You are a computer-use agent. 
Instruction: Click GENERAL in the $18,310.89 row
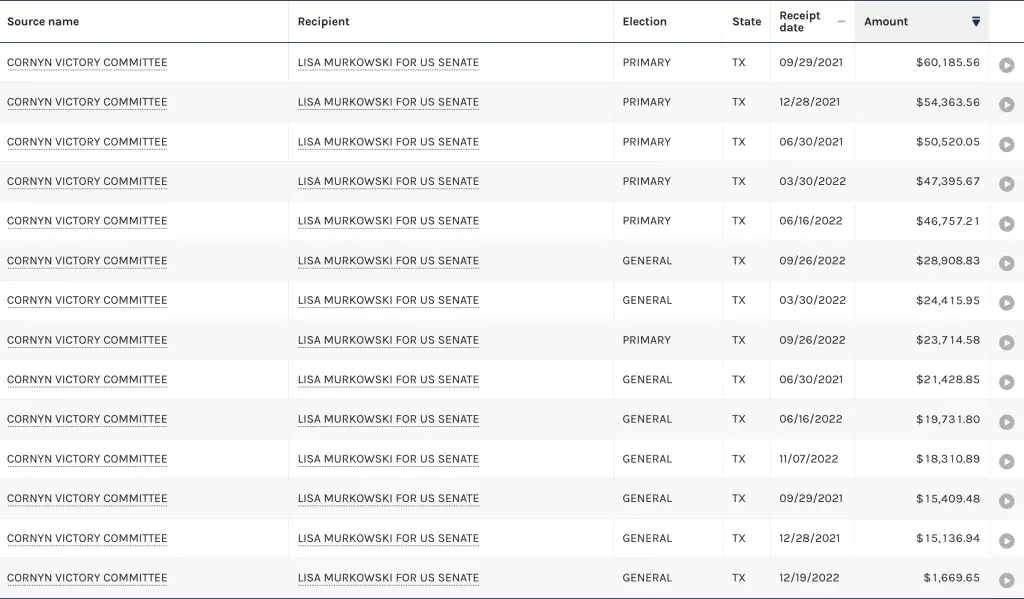point(647,459)
